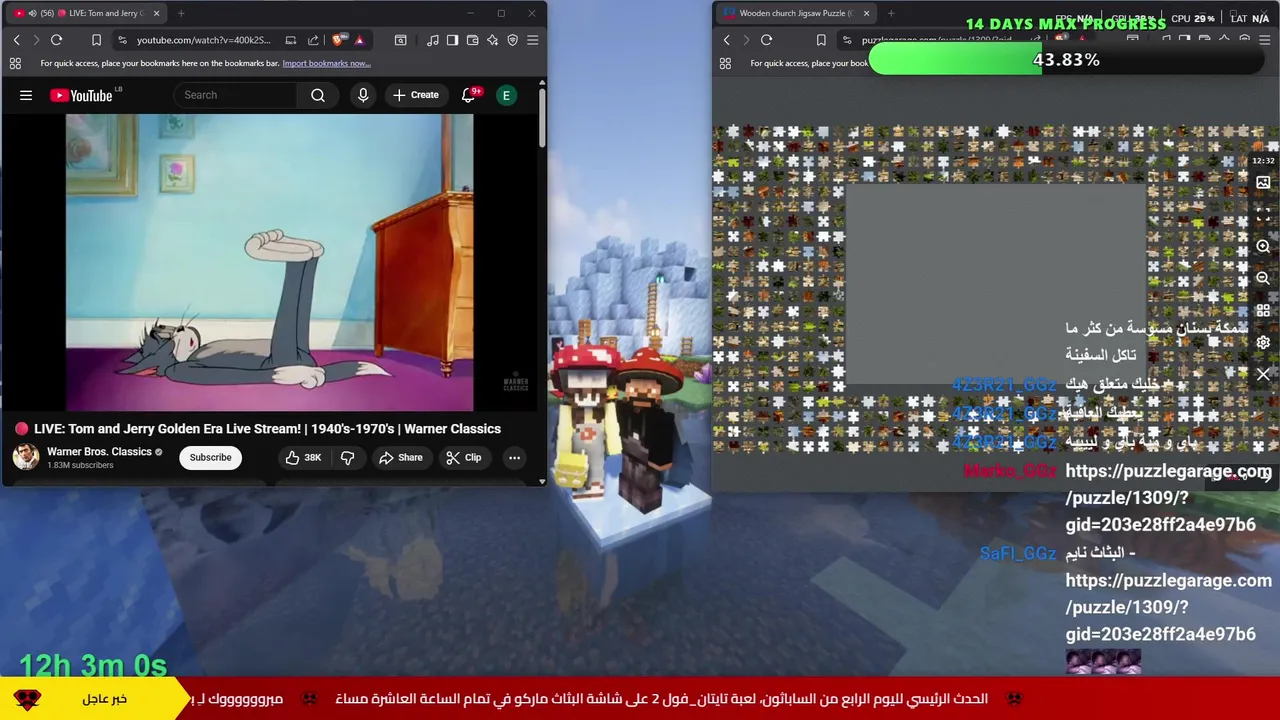Image resolution: width=1280 pixels, height=720 pixels.
Task: Arrange puzzle pieces with grid icon
Action: point(1263,311)
